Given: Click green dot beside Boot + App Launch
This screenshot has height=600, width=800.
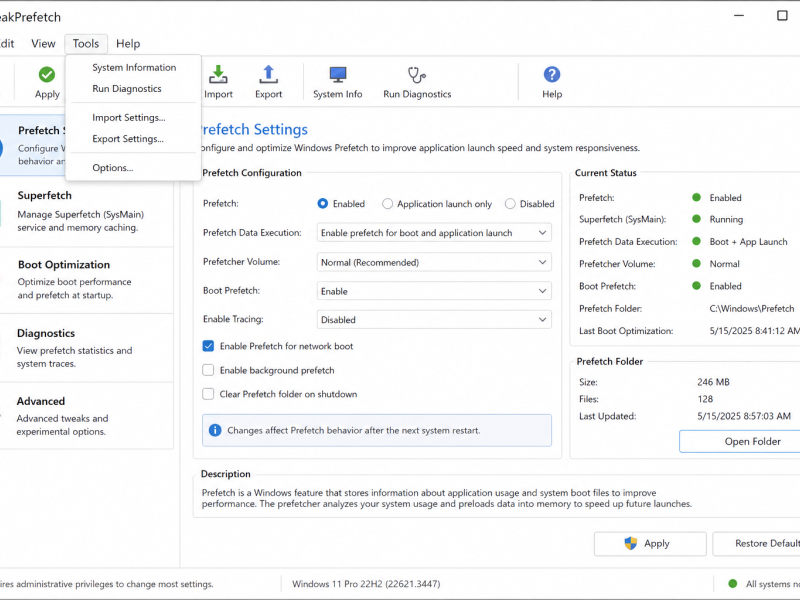Looking at the screenshot, I should pyautogui.click(x=696, y=241).
